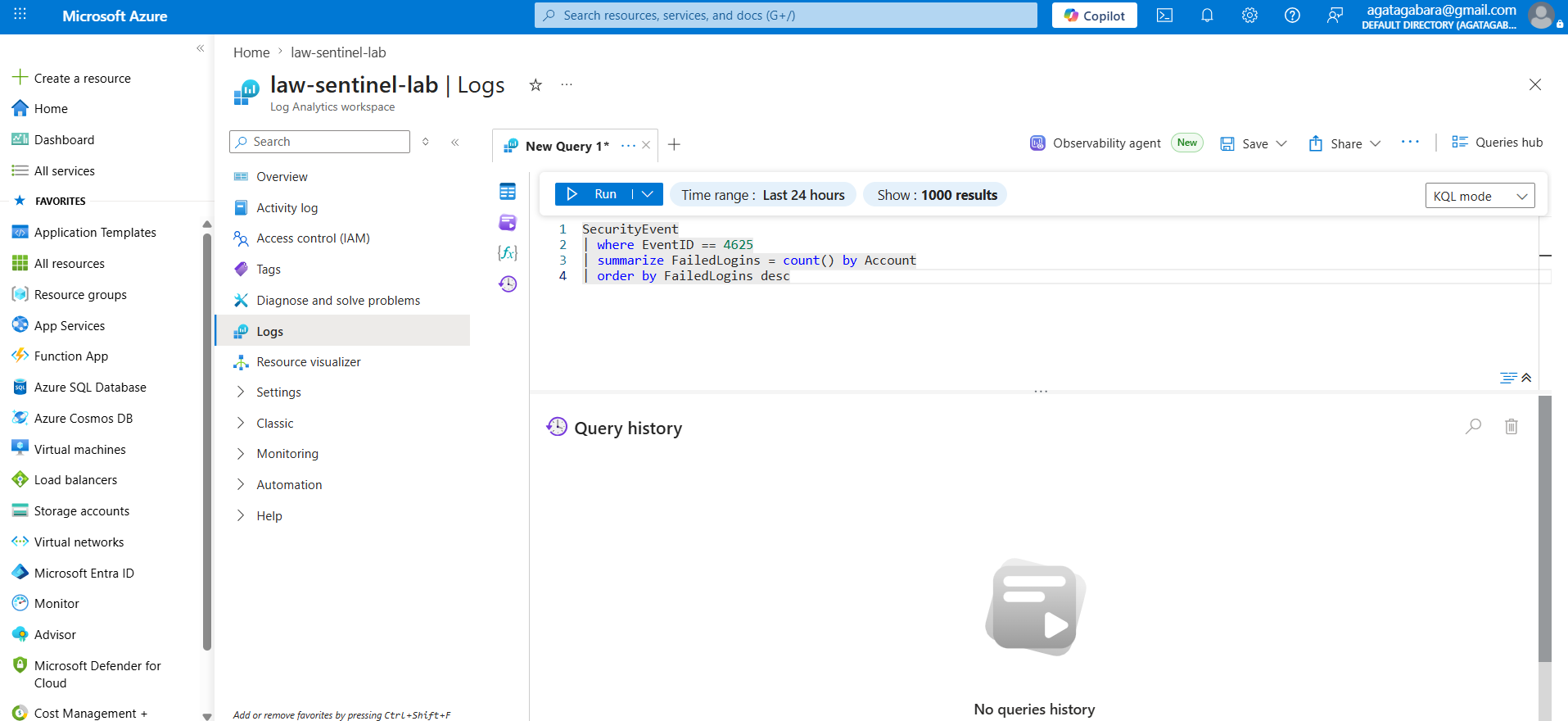This screenshot has width=1568, height=721.
Task: Open the feedback icon in header
Action: pyautogui.click(x=1335, y=16)
